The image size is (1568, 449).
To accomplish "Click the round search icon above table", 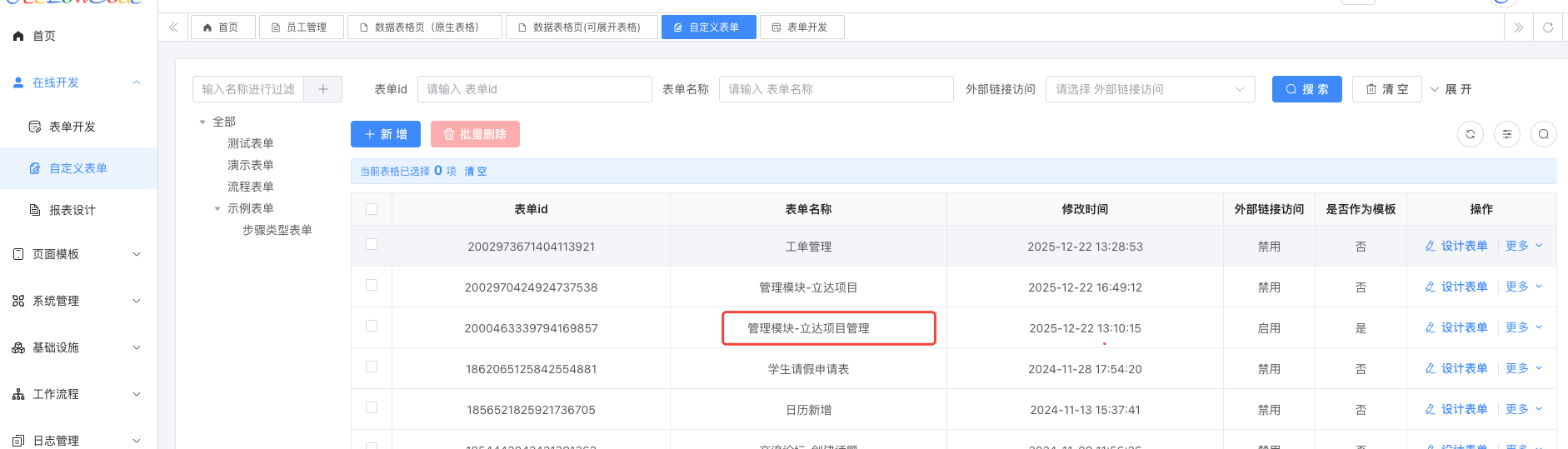I will 1543,134.
